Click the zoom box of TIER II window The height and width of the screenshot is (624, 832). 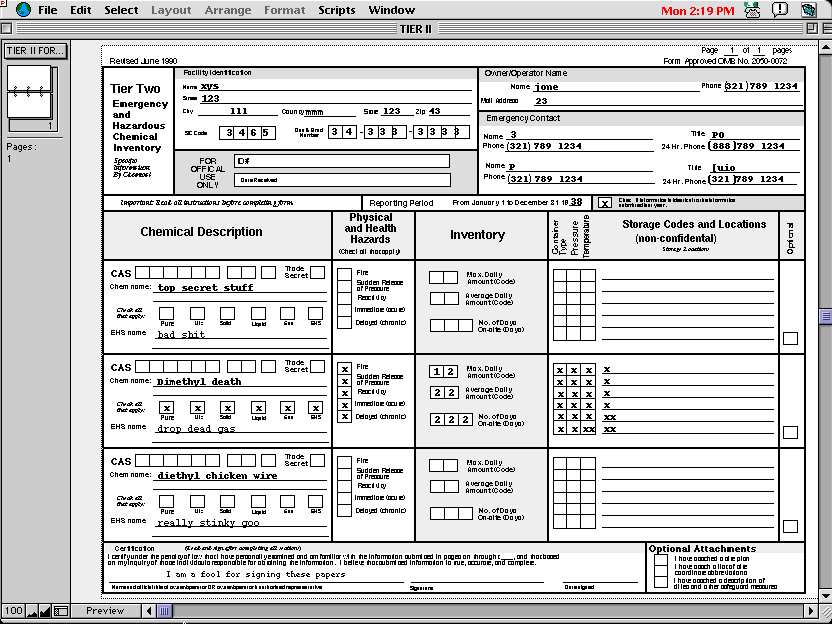812,29
